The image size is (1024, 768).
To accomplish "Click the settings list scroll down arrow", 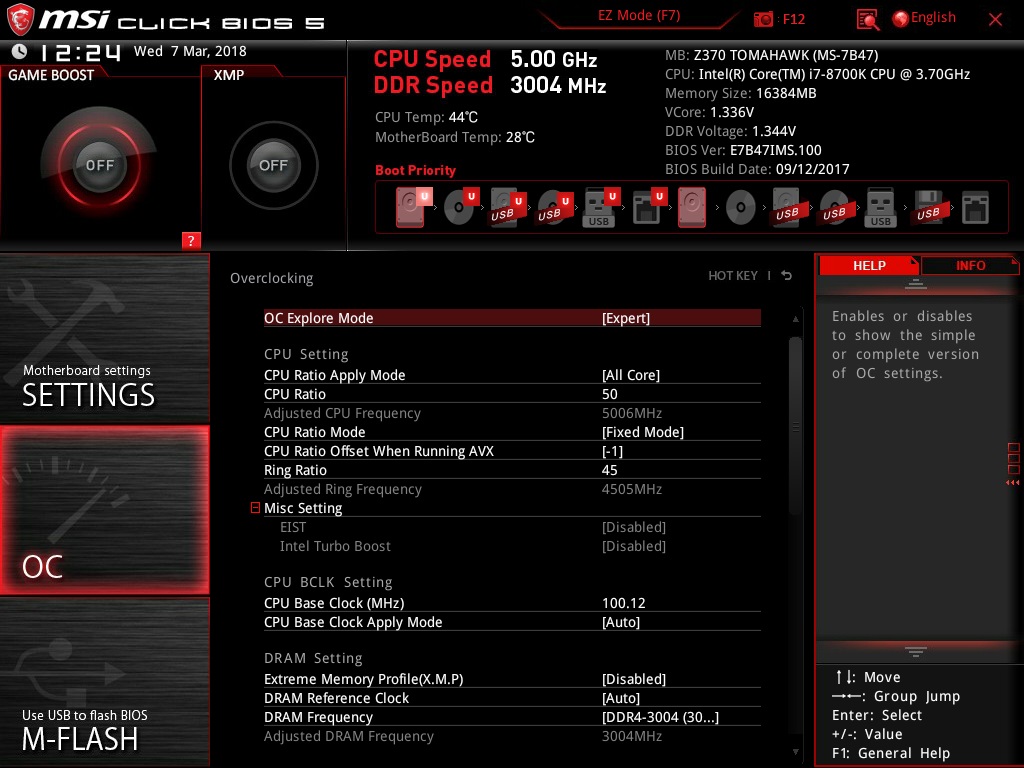I will pyautogui.click(x=795, y=752).
